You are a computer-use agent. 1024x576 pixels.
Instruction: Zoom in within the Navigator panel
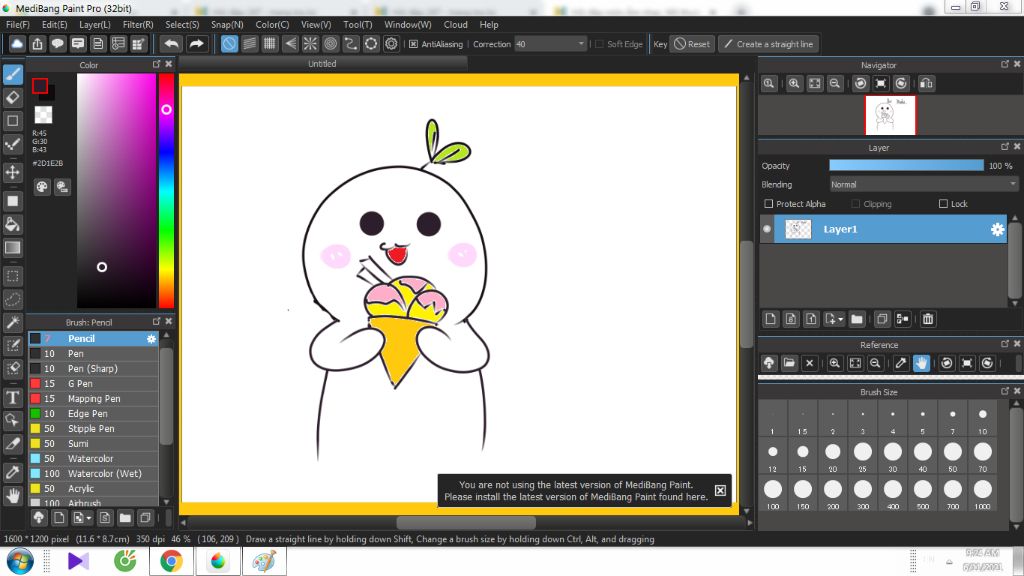[794, 84]
